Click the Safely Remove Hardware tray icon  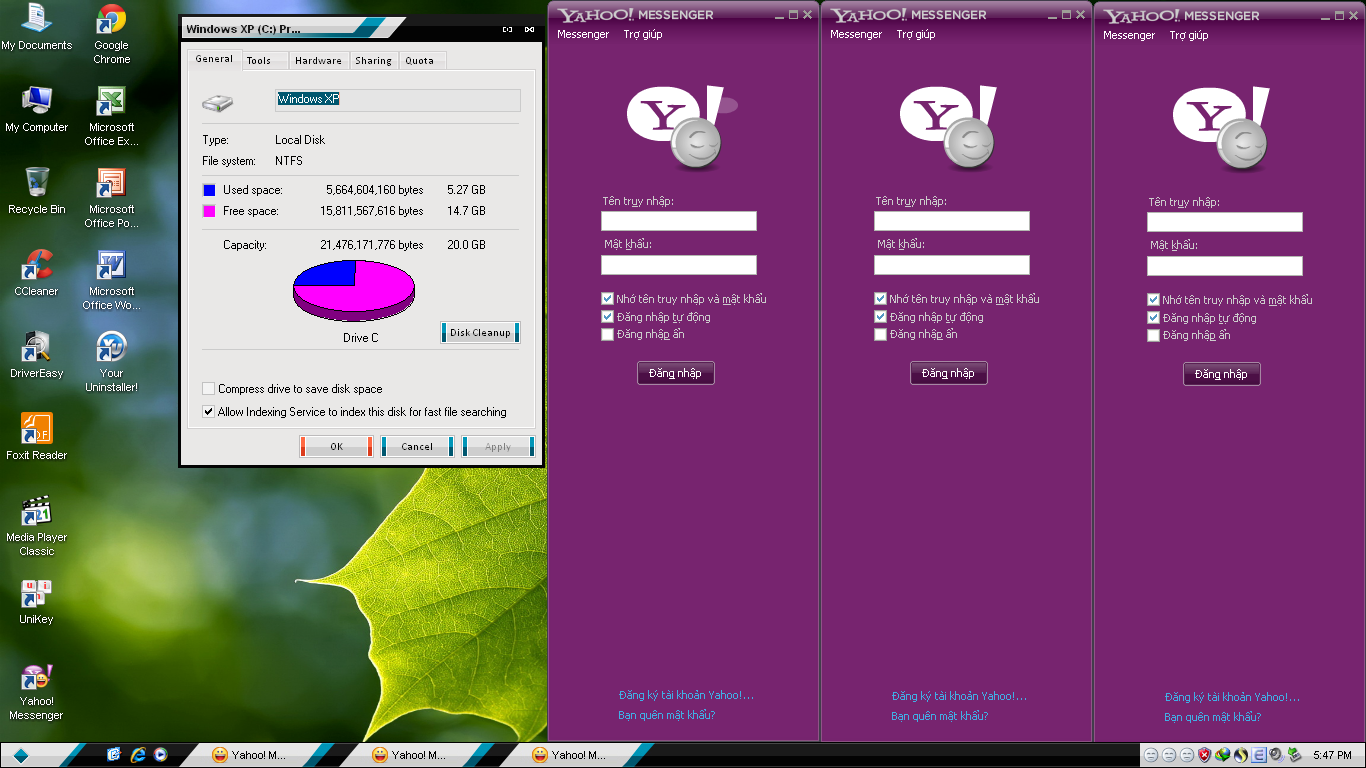point(1294,755)
